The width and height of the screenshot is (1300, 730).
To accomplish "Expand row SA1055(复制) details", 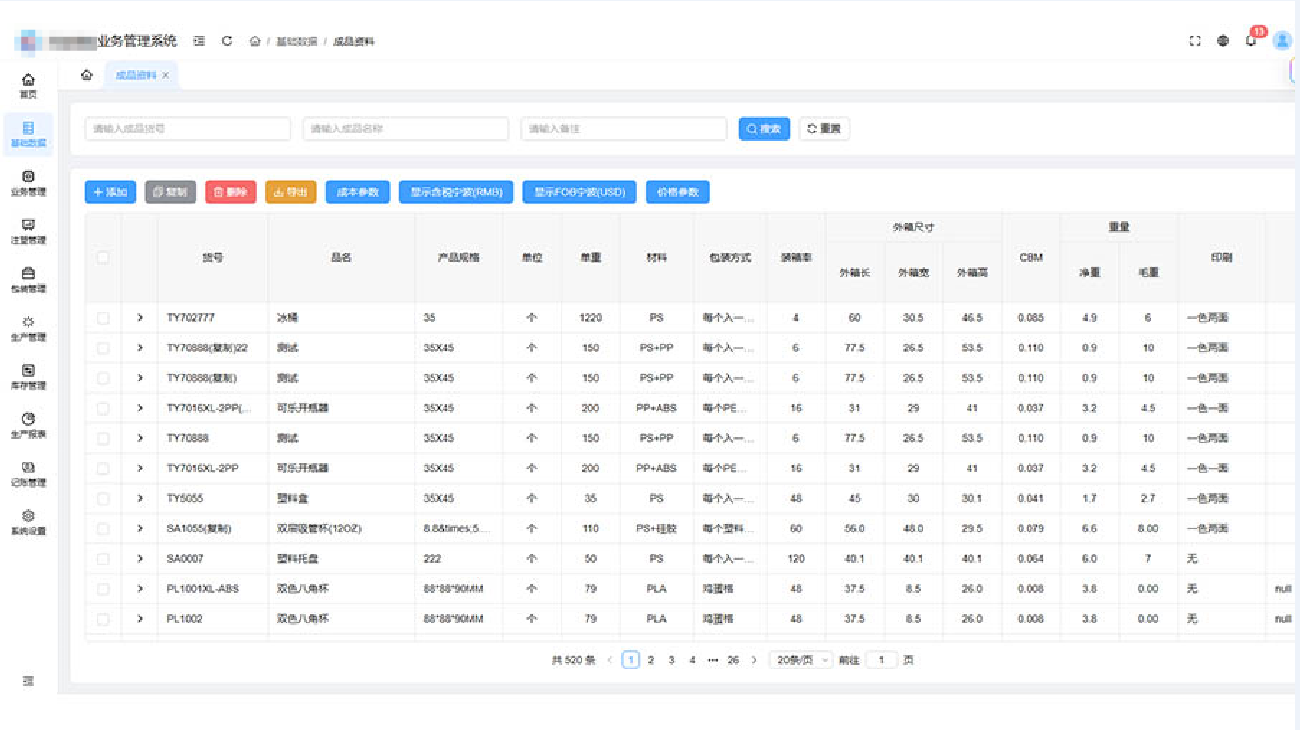I will coord(140,528).
